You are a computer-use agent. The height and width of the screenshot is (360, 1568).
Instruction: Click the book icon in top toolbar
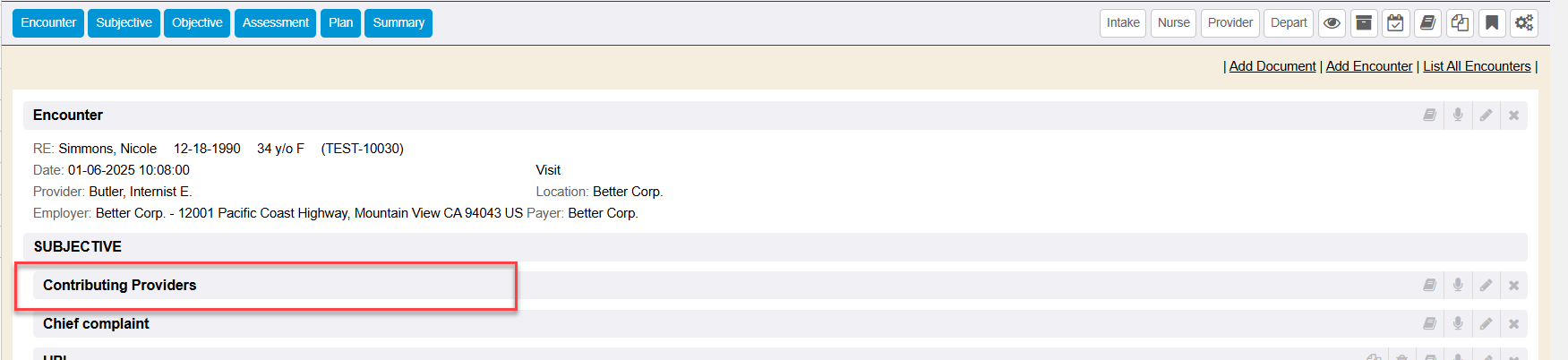tap(1428, 23)
